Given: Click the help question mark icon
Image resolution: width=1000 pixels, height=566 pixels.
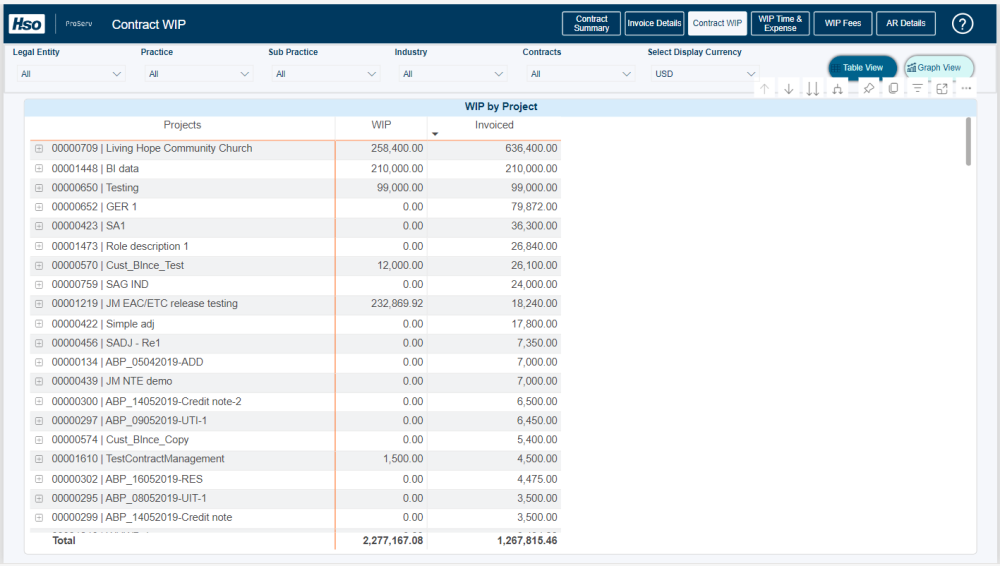Looking at the screenshot, I should click(962, 24).
